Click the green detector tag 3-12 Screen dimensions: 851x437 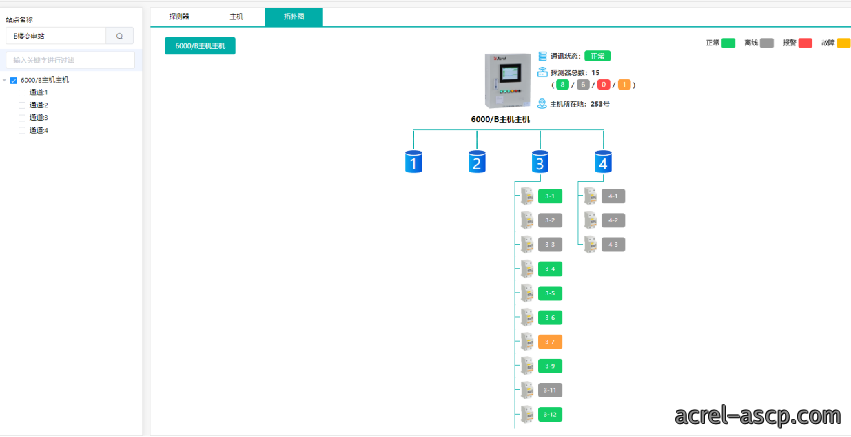tap(550, 415)
